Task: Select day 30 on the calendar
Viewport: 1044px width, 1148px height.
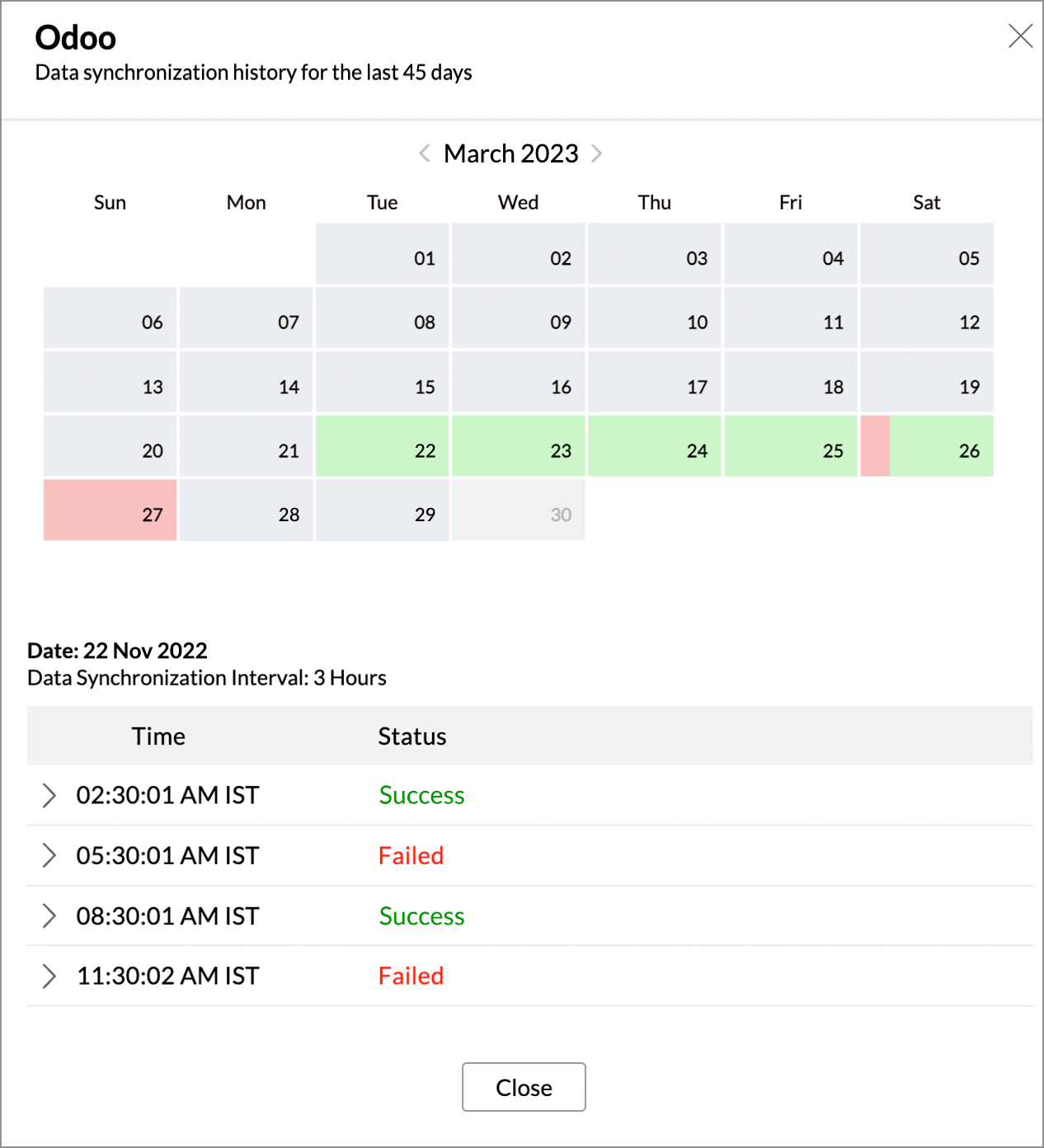Action: (x=519, y=510)
